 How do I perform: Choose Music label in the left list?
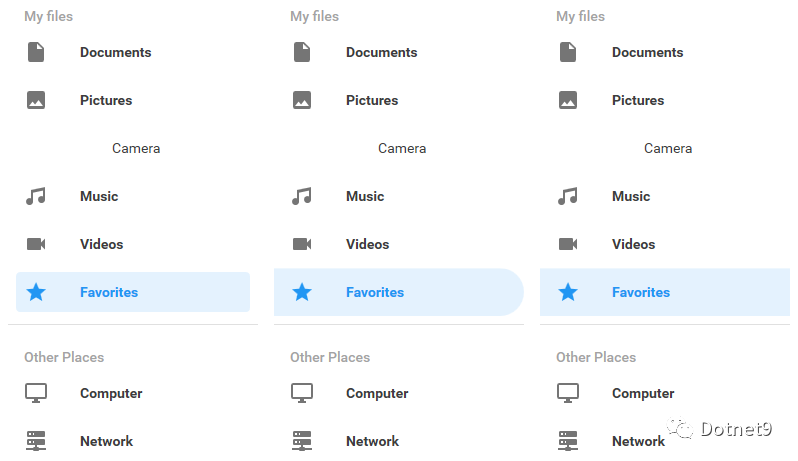(99, 196)
